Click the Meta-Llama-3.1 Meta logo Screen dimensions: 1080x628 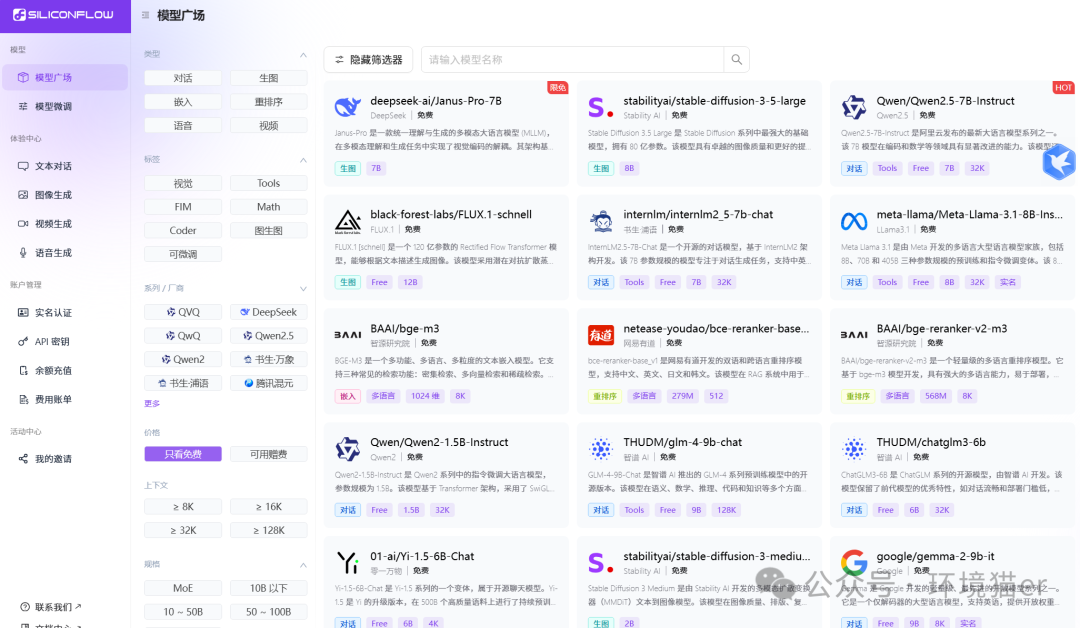point(854,222)
